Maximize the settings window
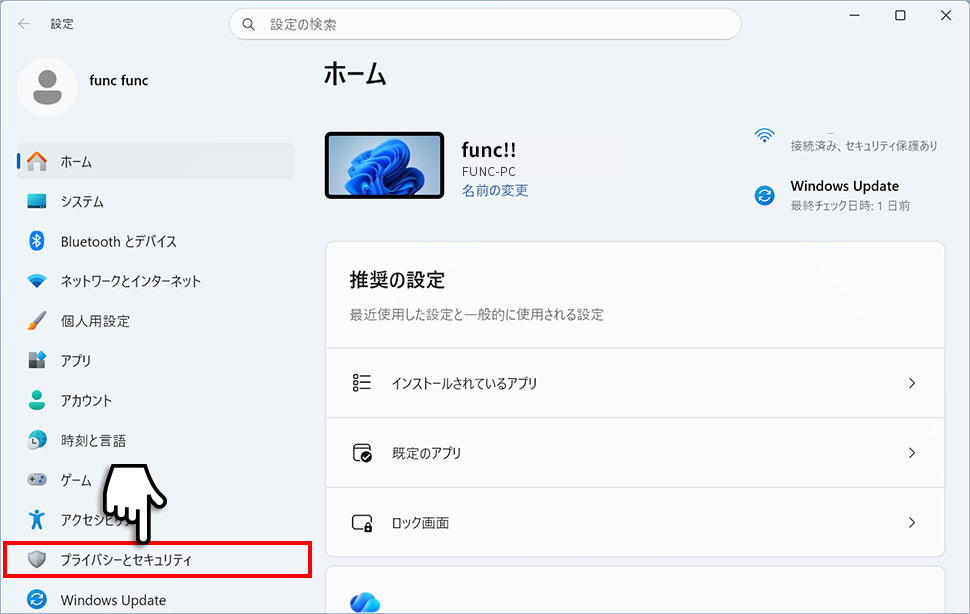Screen dimensions: 970x614 point(900,15)
